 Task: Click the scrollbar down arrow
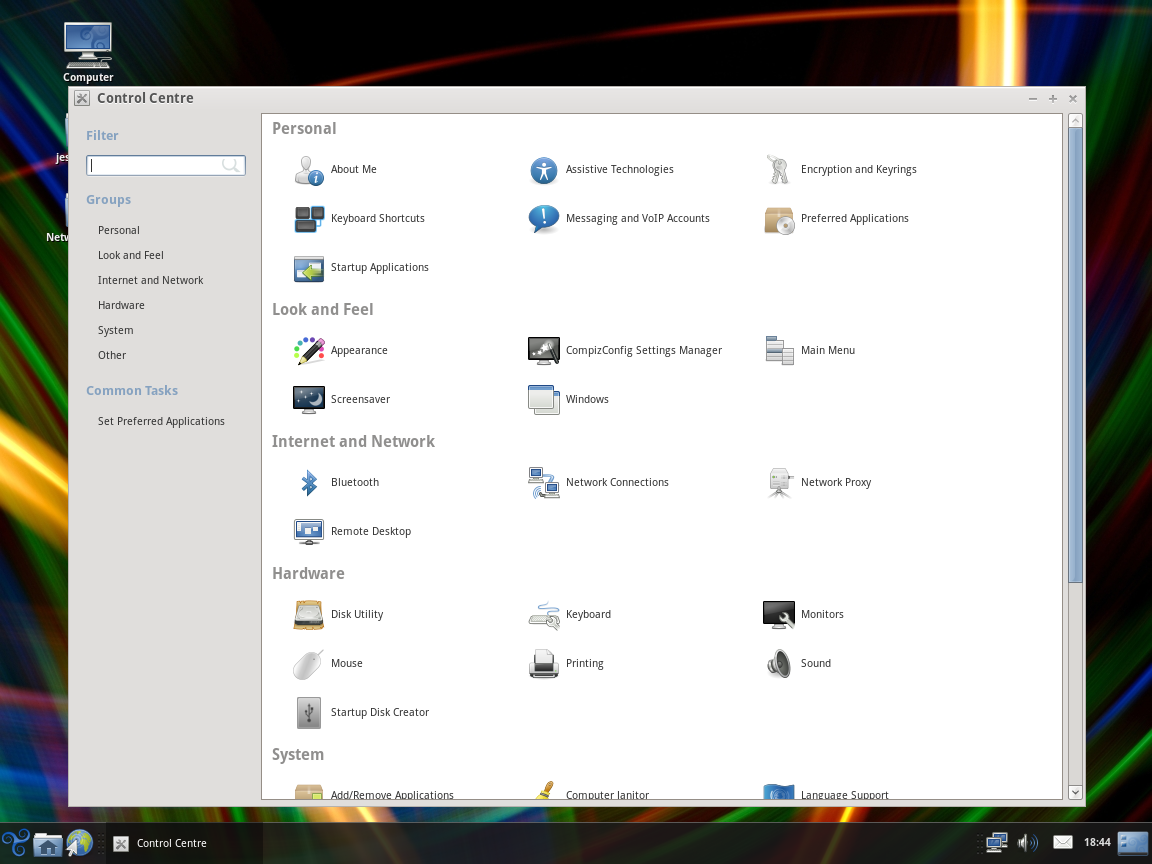tap(1076, 792)
